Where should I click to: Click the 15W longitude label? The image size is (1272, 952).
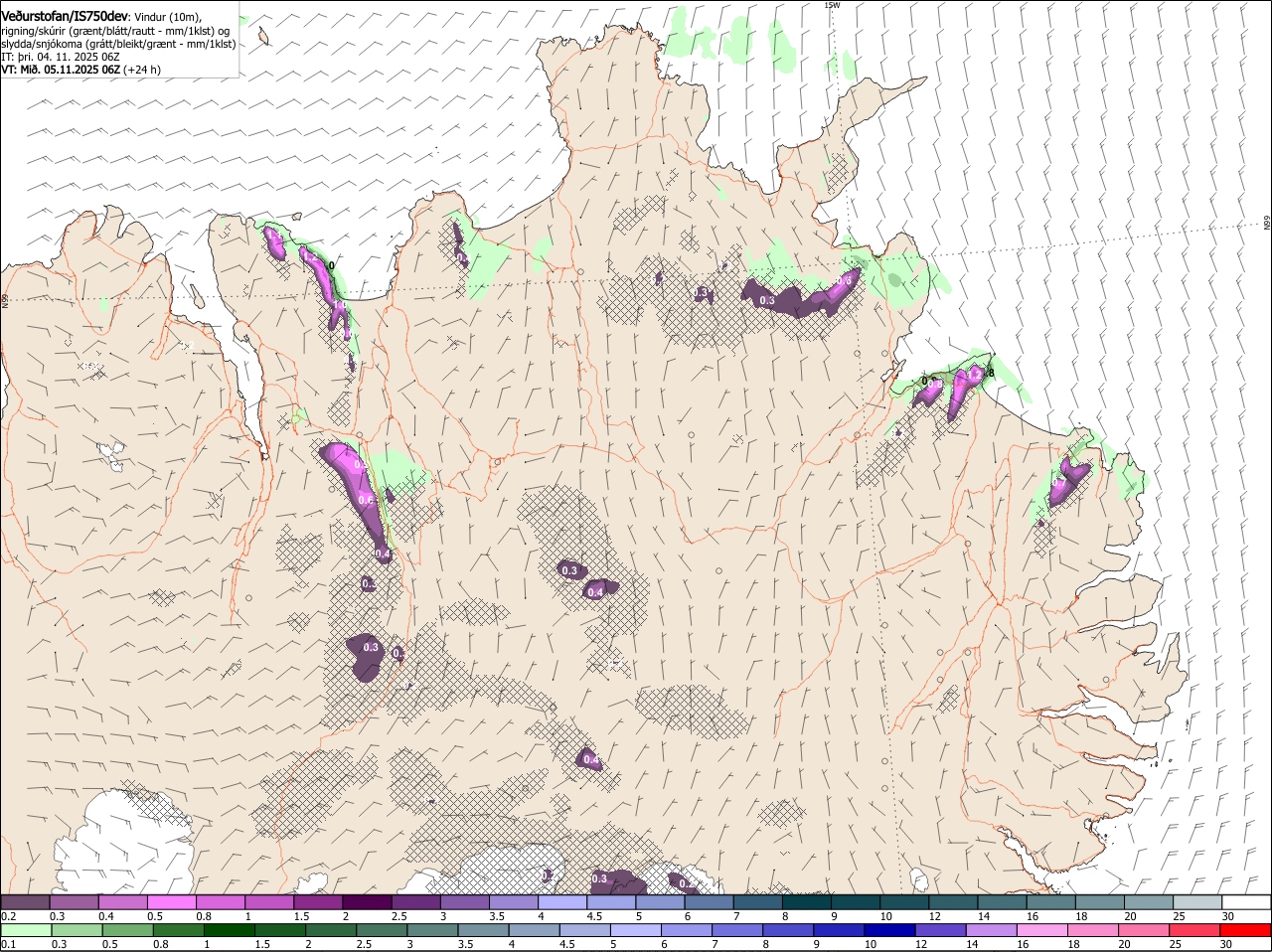pos(832,5)
